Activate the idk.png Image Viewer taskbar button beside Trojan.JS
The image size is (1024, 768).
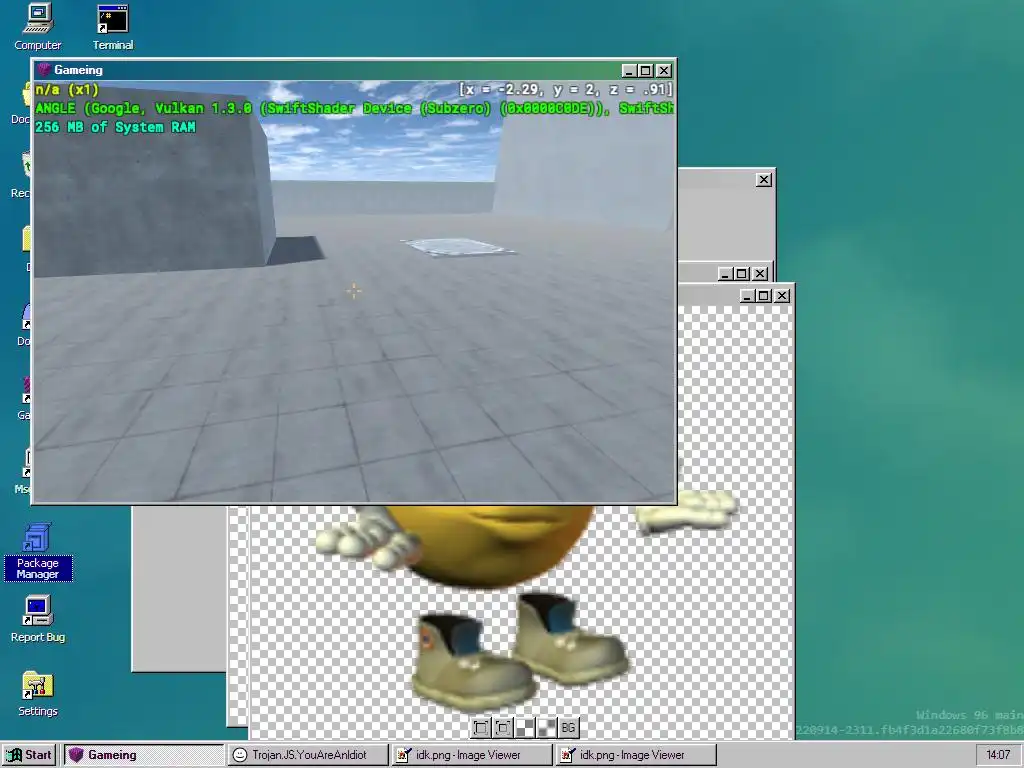pos(472,755)
